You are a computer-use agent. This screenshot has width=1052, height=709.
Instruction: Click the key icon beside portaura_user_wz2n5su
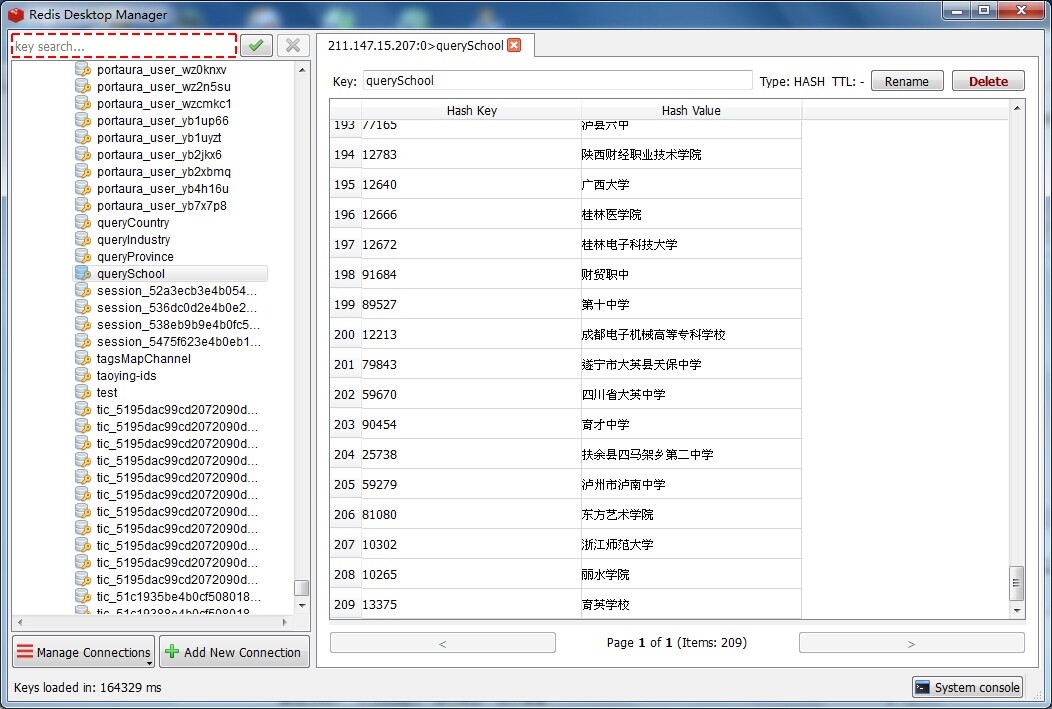(83, 87)
